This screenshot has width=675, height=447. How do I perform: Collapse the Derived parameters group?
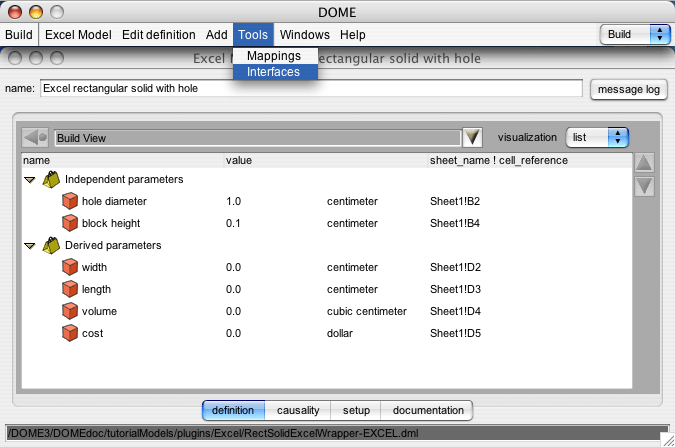pos(30,246)
